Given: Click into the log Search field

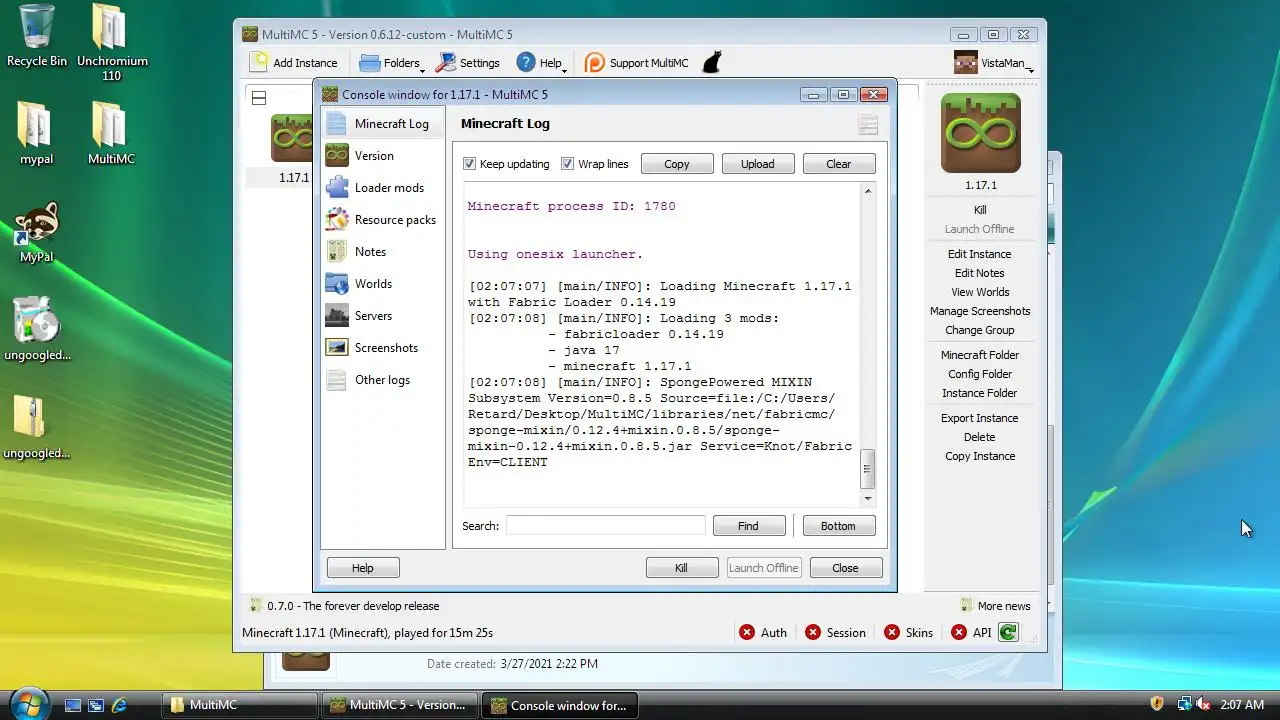Looking at the screenshot, I should (606, 526).
